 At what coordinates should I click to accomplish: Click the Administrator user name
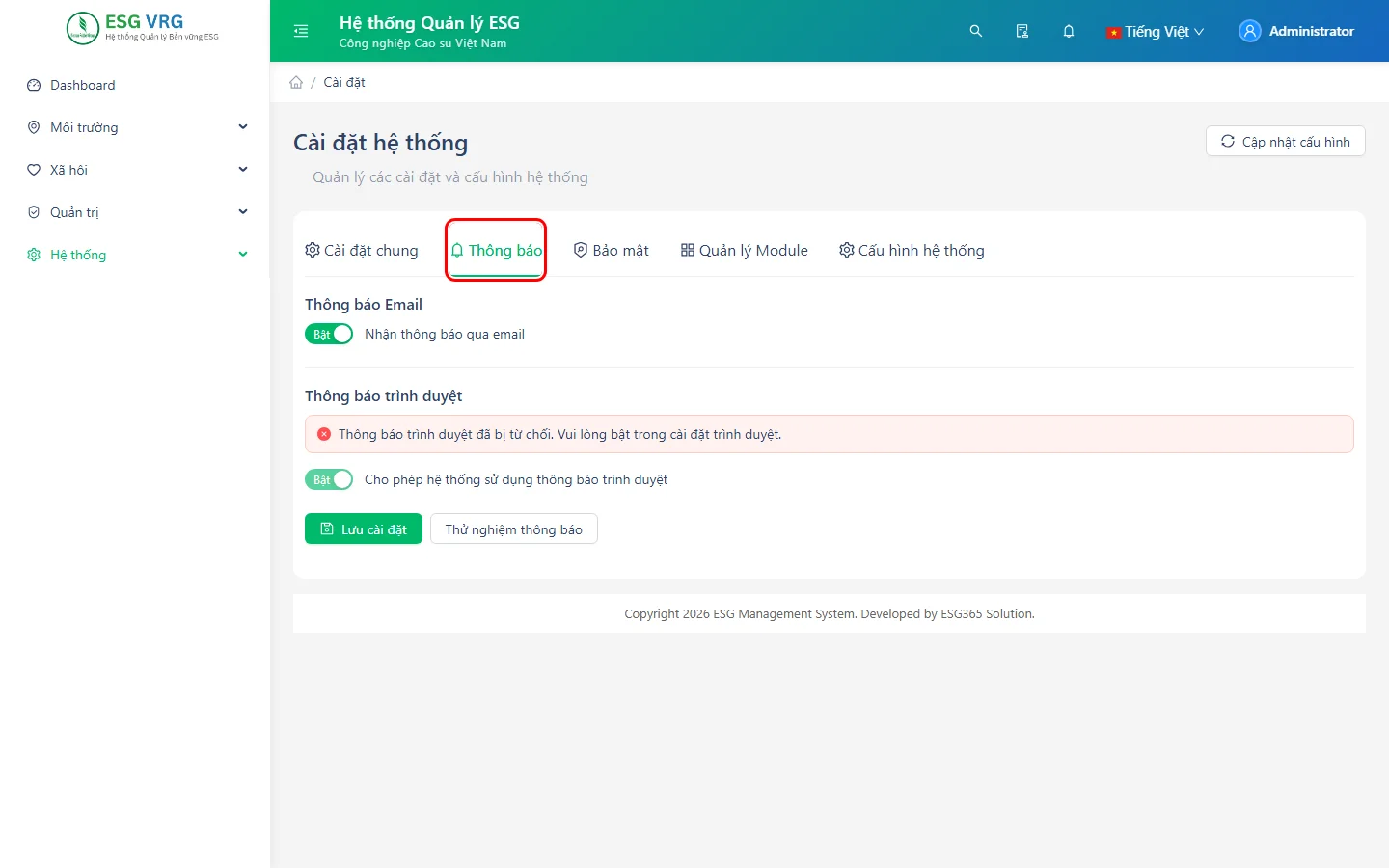(x=1312, y=31)
